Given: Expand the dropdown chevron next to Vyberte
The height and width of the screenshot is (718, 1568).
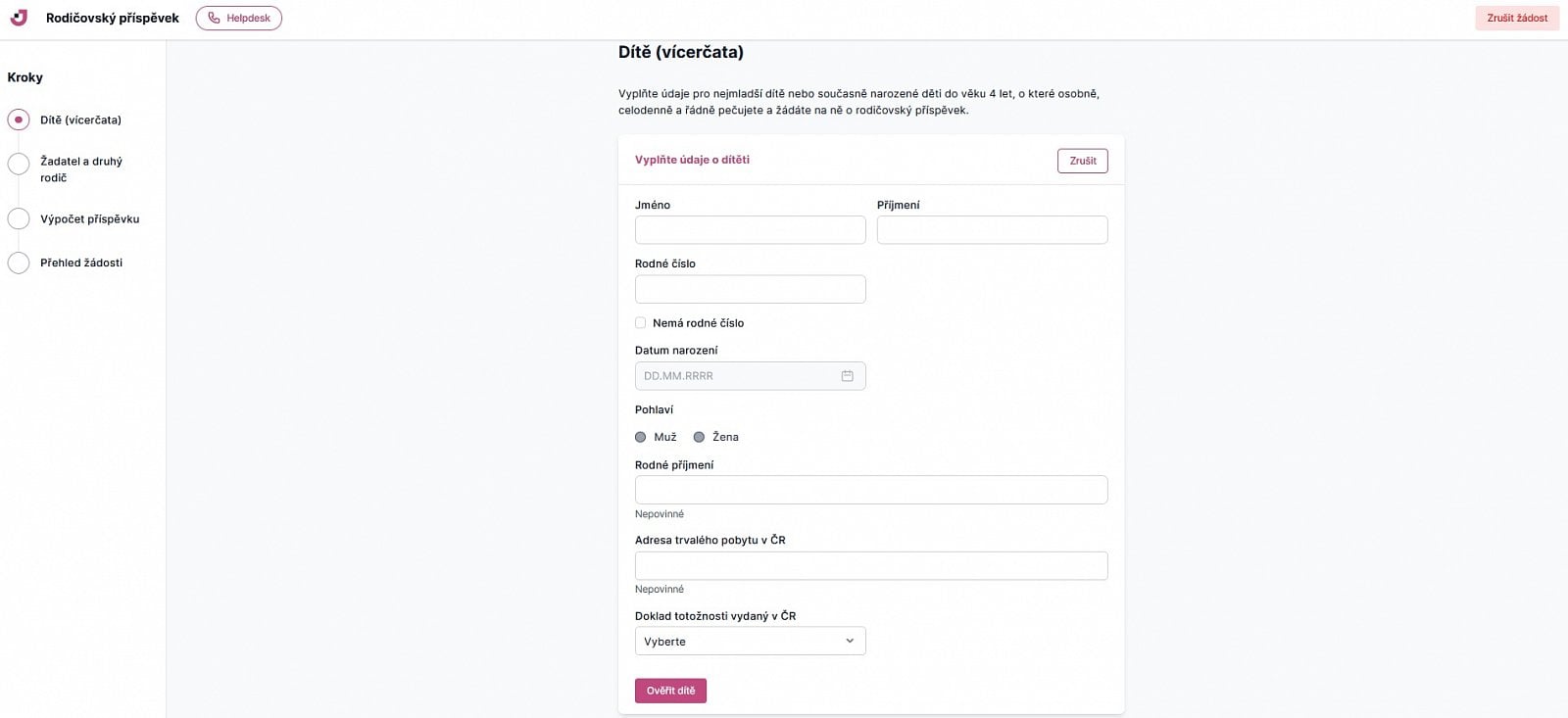Looking at the screenshot, I should pyautogui.click(x=850, y=642).
